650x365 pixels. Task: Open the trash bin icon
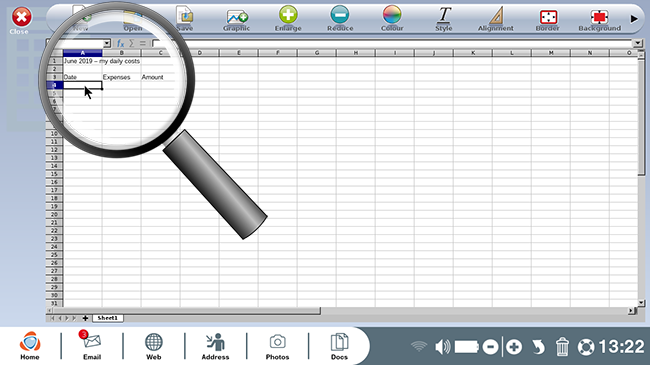point(562,347)
